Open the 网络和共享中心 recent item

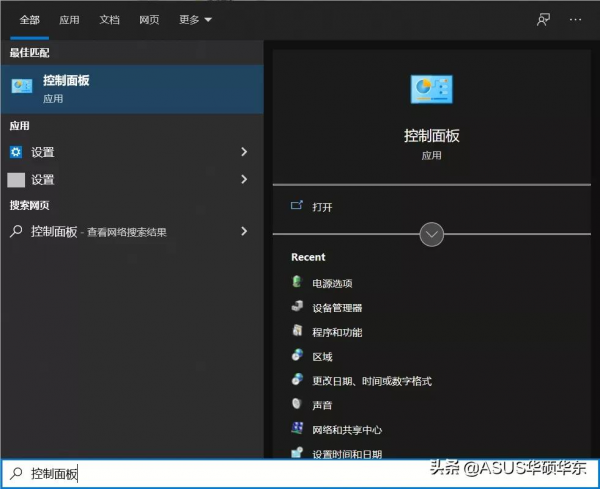click(x=347, y=430)
